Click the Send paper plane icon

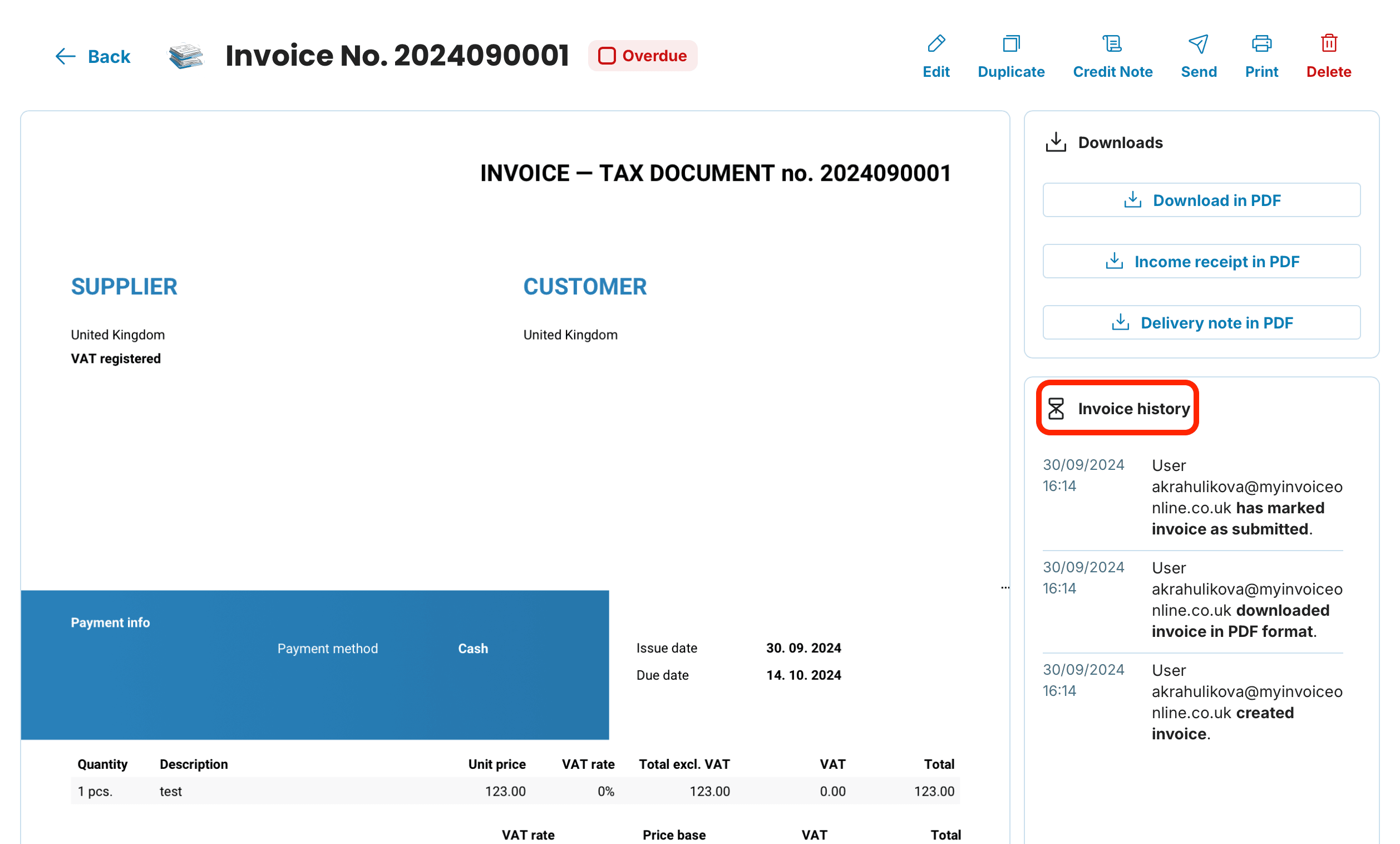pos(1199,43)
